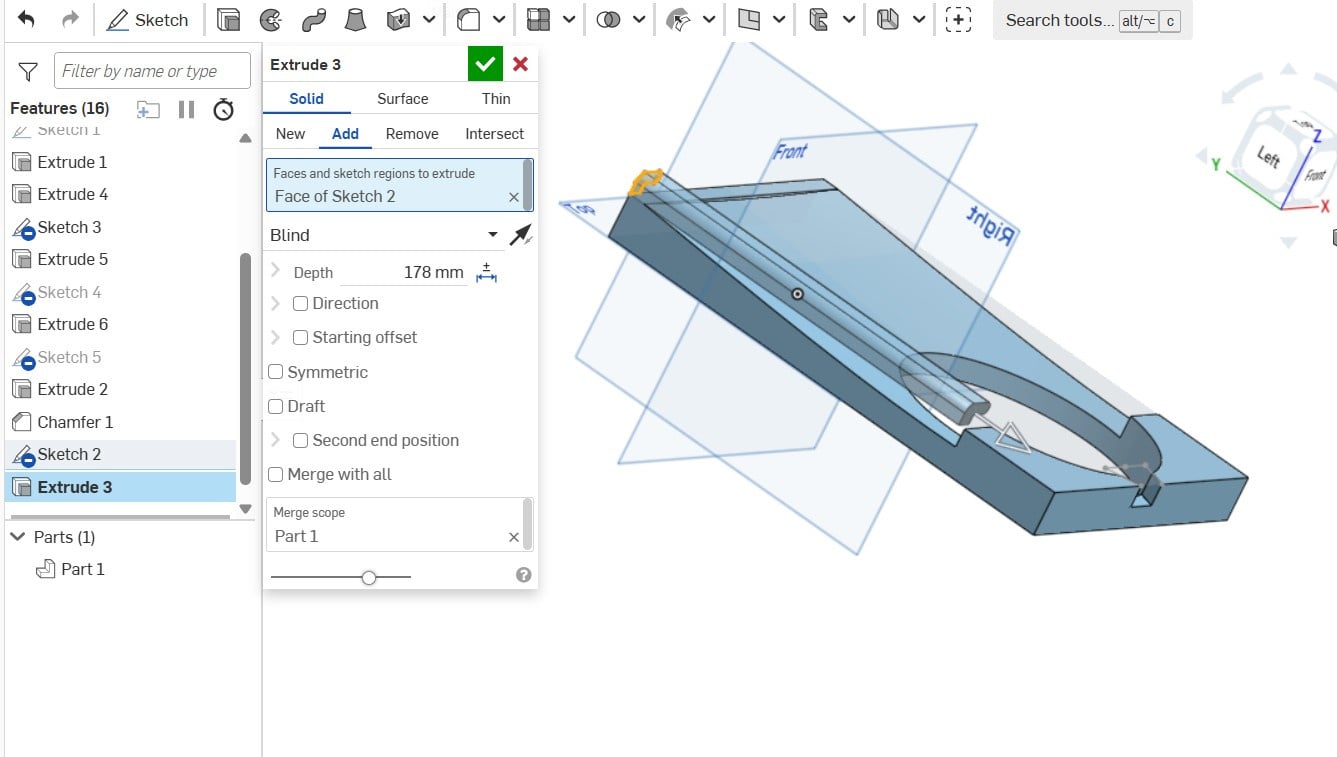1337x757 pixels.
Task: Switch to the Surface tab in Extrude dialog
Action: click(402, 98)
